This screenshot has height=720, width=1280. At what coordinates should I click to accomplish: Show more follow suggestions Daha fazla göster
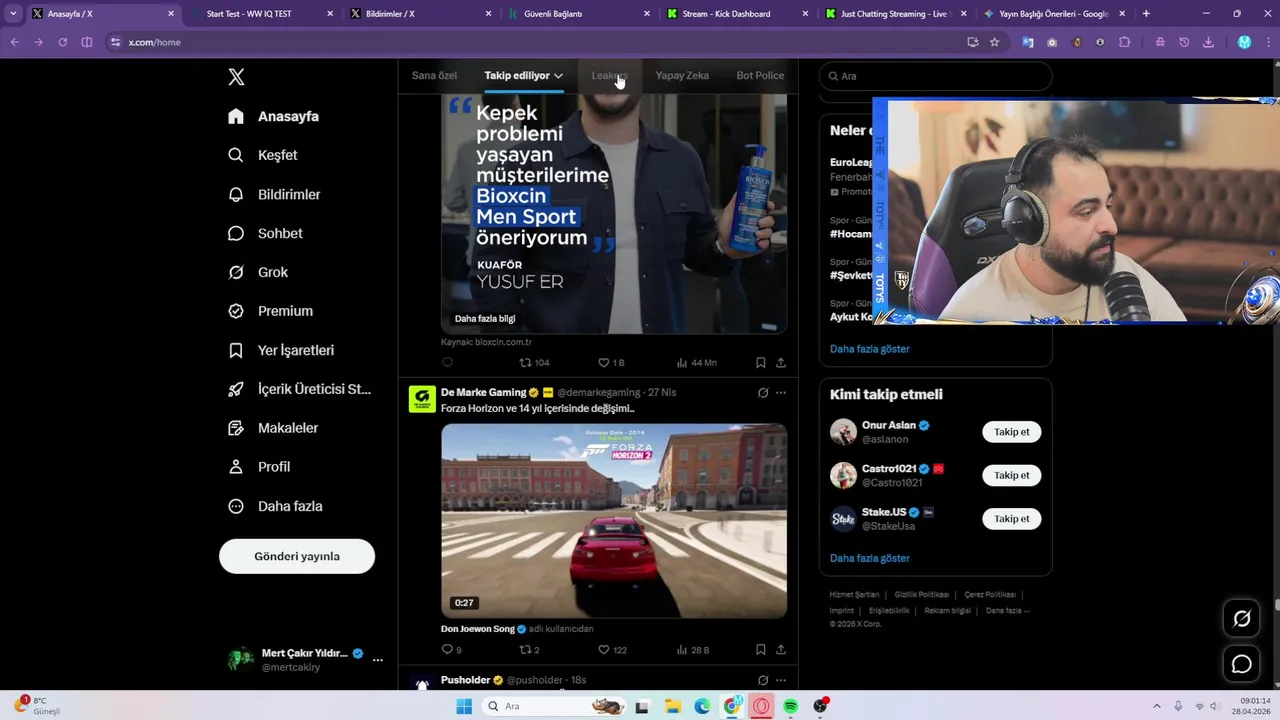870,558
